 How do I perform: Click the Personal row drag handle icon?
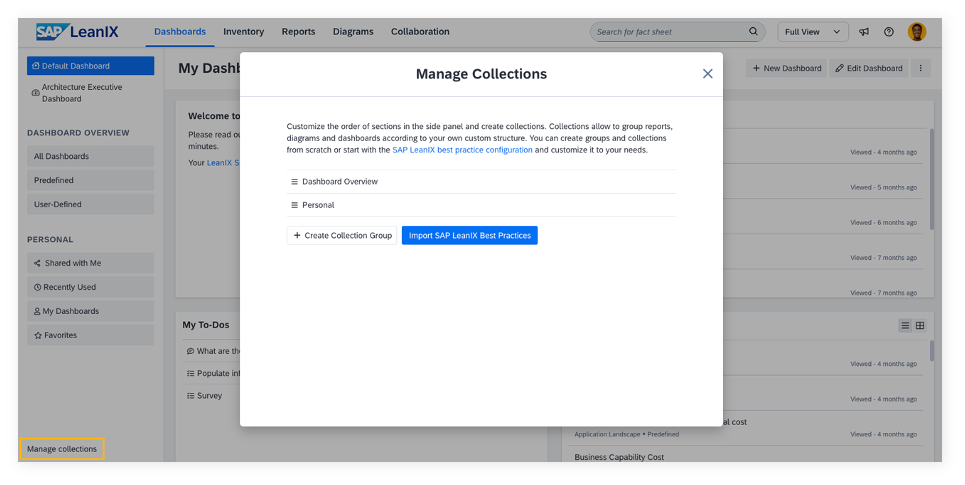tap(294, 205)
